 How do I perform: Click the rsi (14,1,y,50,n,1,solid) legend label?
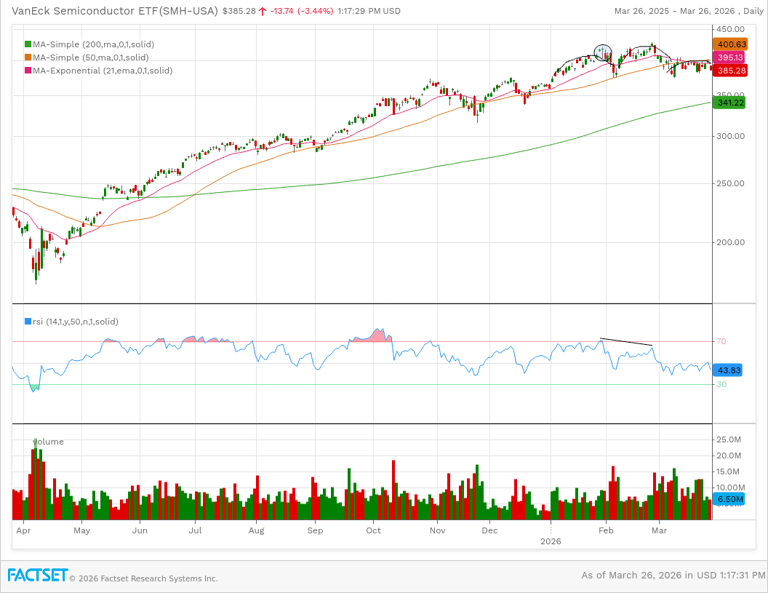[x=75, y=321]
